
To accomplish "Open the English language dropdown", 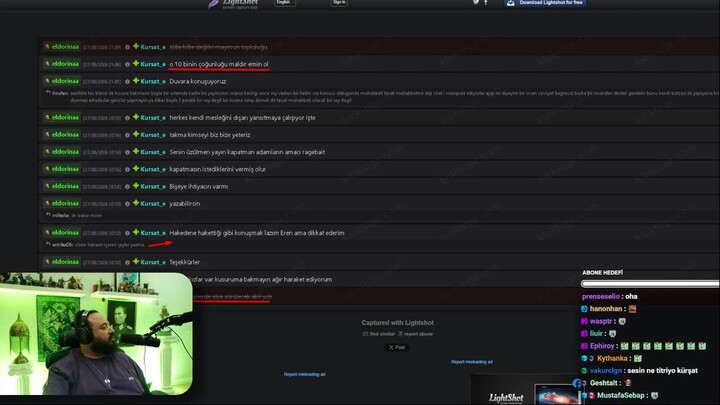I will tap(285, 2).
